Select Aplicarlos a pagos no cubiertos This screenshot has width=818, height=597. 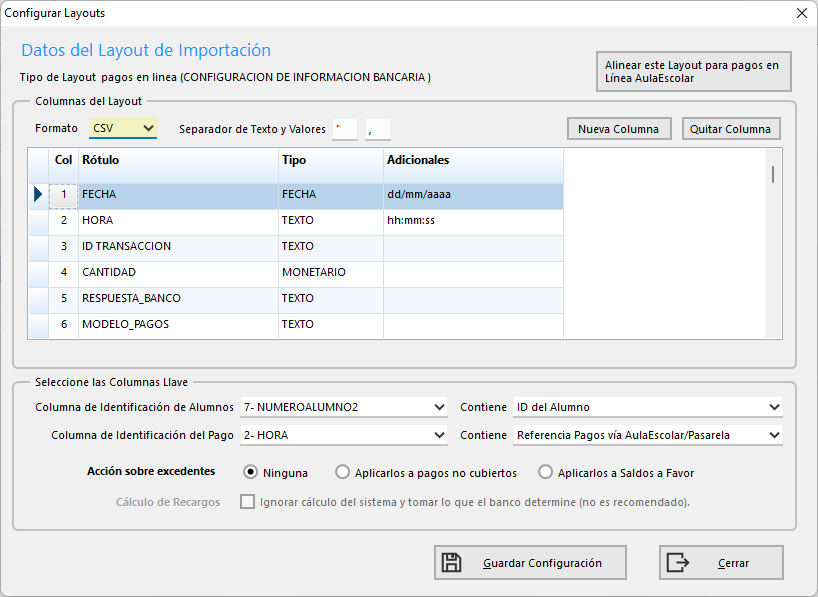(343, 472)
